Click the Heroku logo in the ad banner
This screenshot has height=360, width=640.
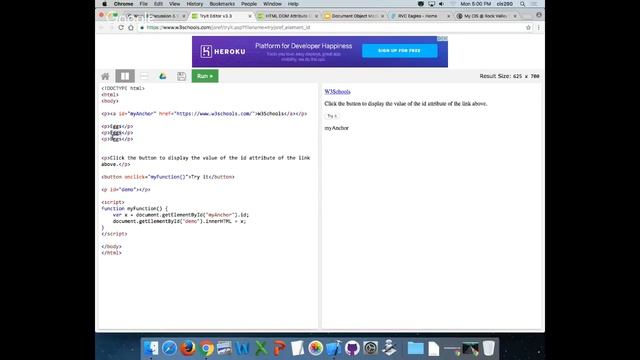click(x=223, y=51)
